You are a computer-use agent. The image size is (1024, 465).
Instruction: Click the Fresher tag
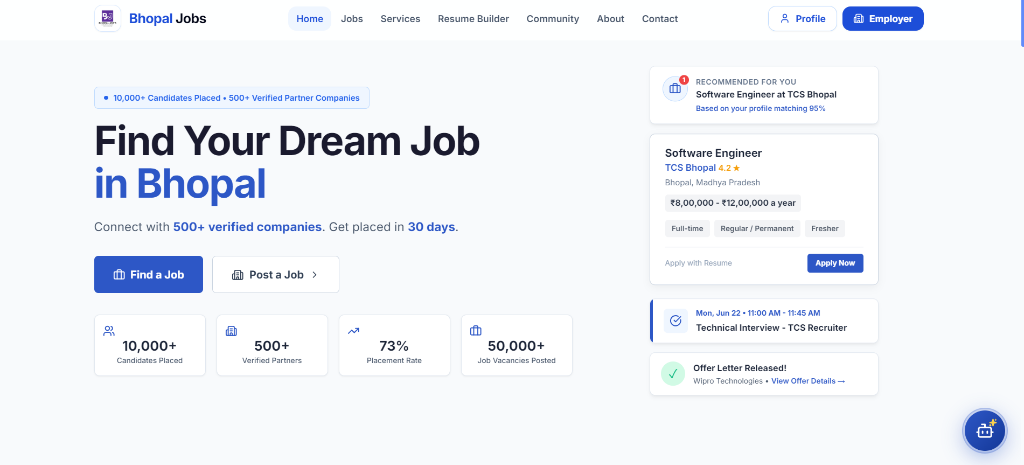click(825, 229)
